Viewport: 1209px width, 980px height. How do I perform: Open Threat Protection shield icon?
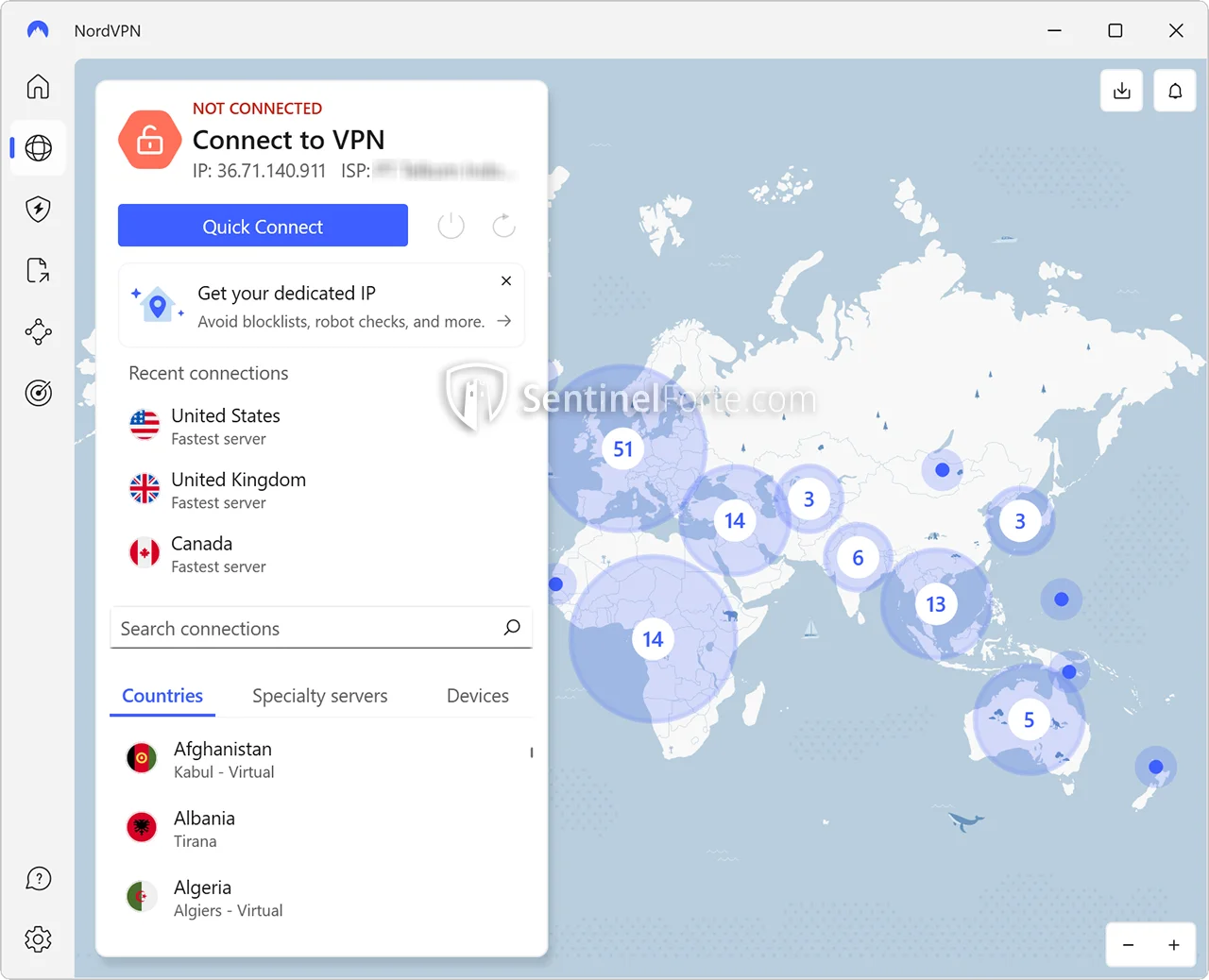coord(38,209)
